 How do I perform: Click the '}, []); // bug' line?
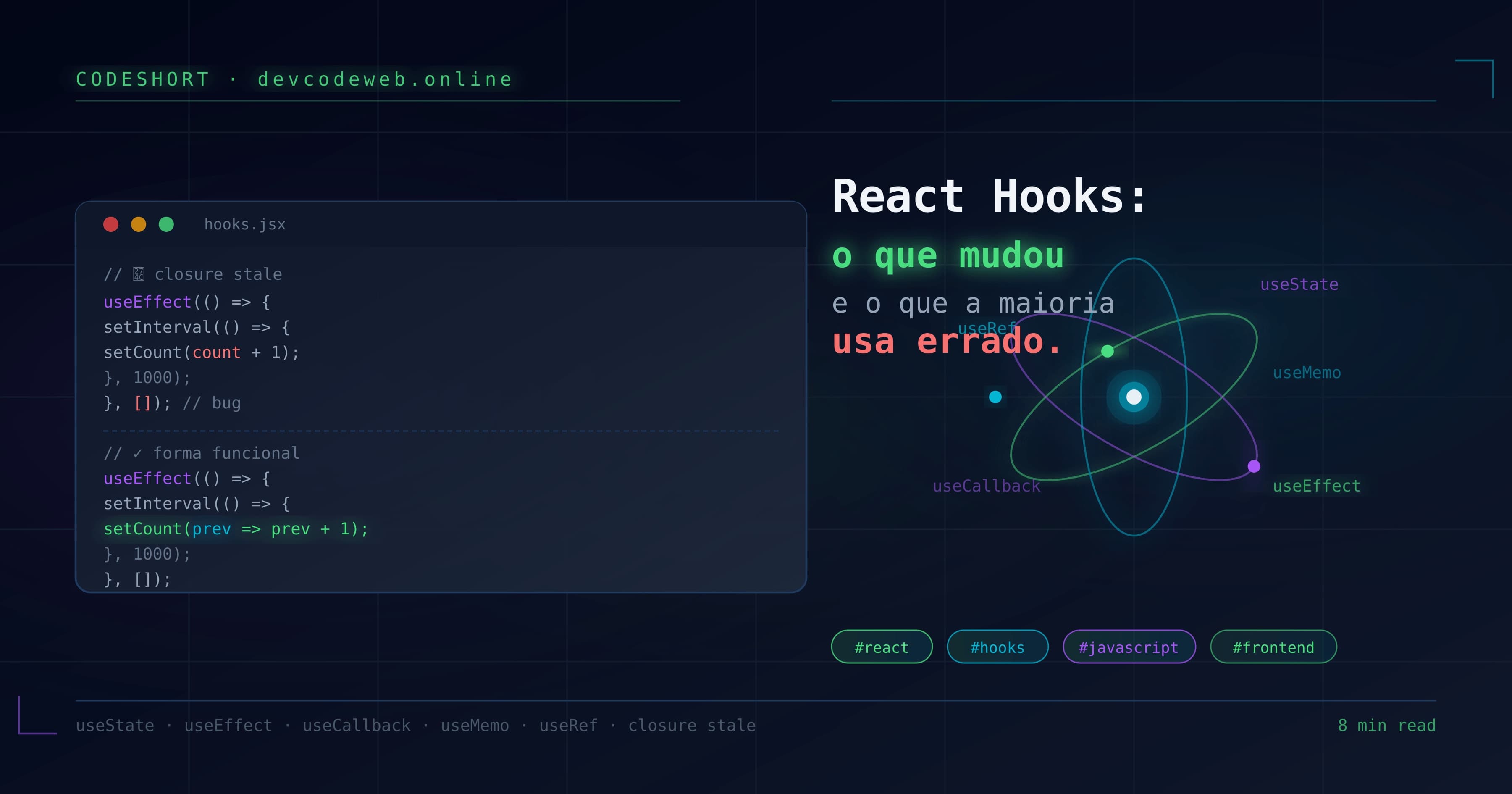[172, 403]
